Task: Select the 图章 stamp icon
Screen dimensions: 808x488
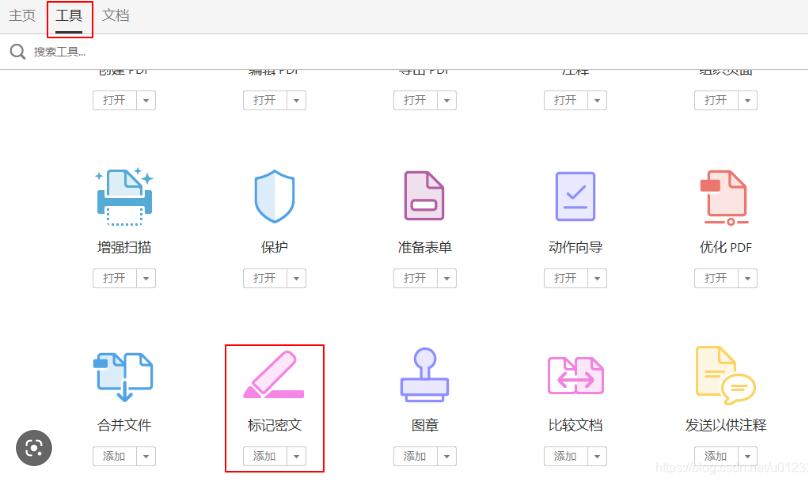Action: (x=425, y=375)
